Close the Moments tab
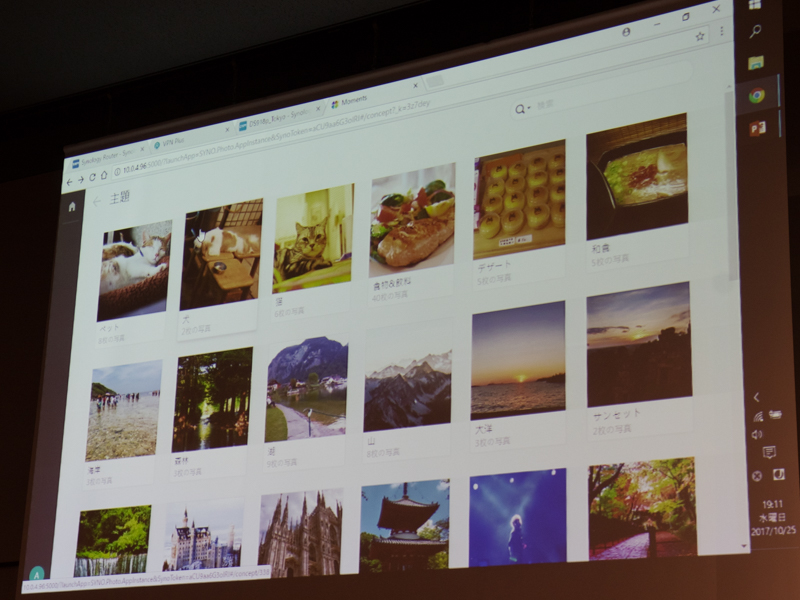 415,86
